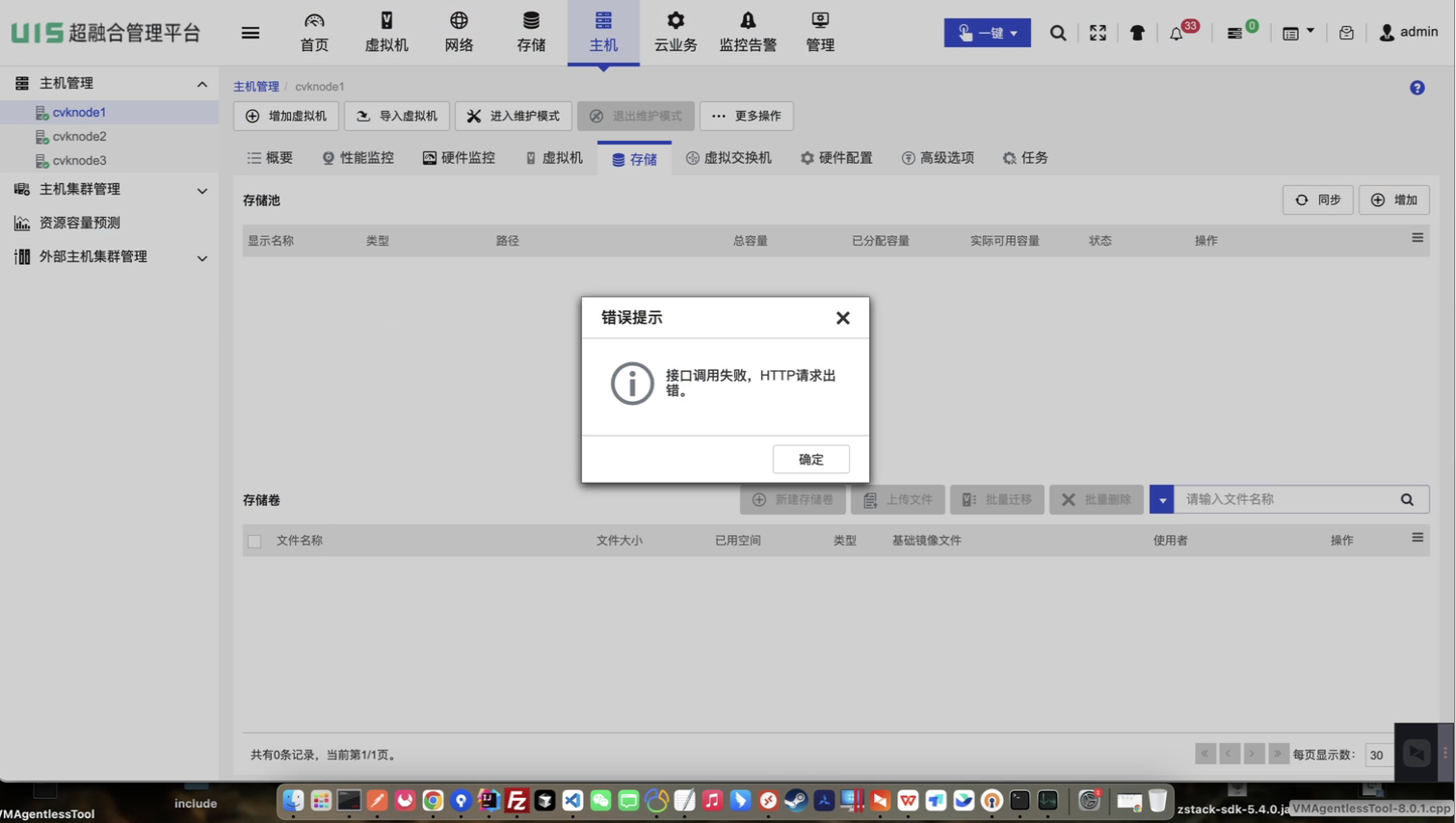
Task: Click the file name search magnifier icon
Action: (1407, 500)
